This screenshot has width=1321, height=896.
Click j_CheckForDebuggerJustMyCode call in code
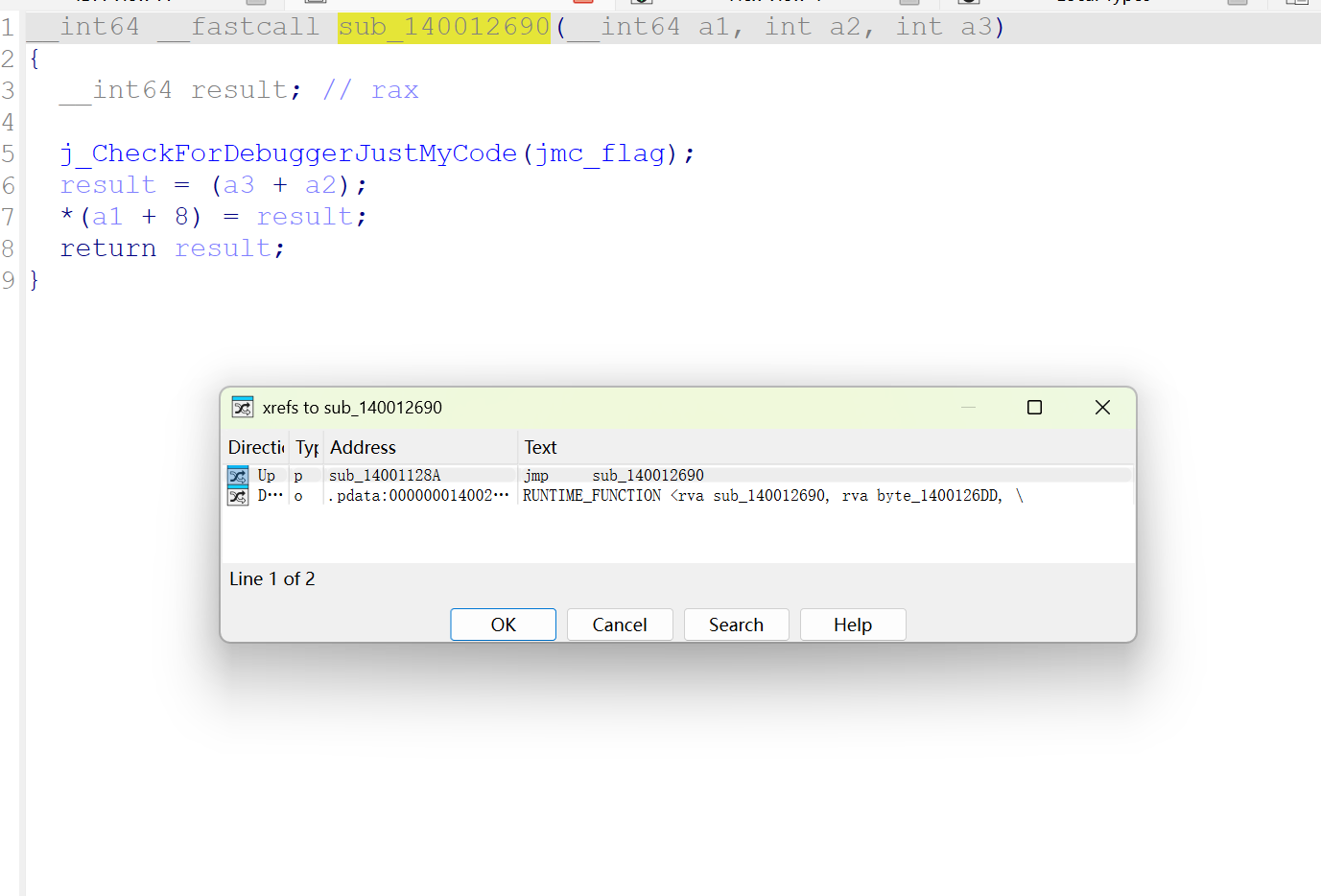click(288, 153)
